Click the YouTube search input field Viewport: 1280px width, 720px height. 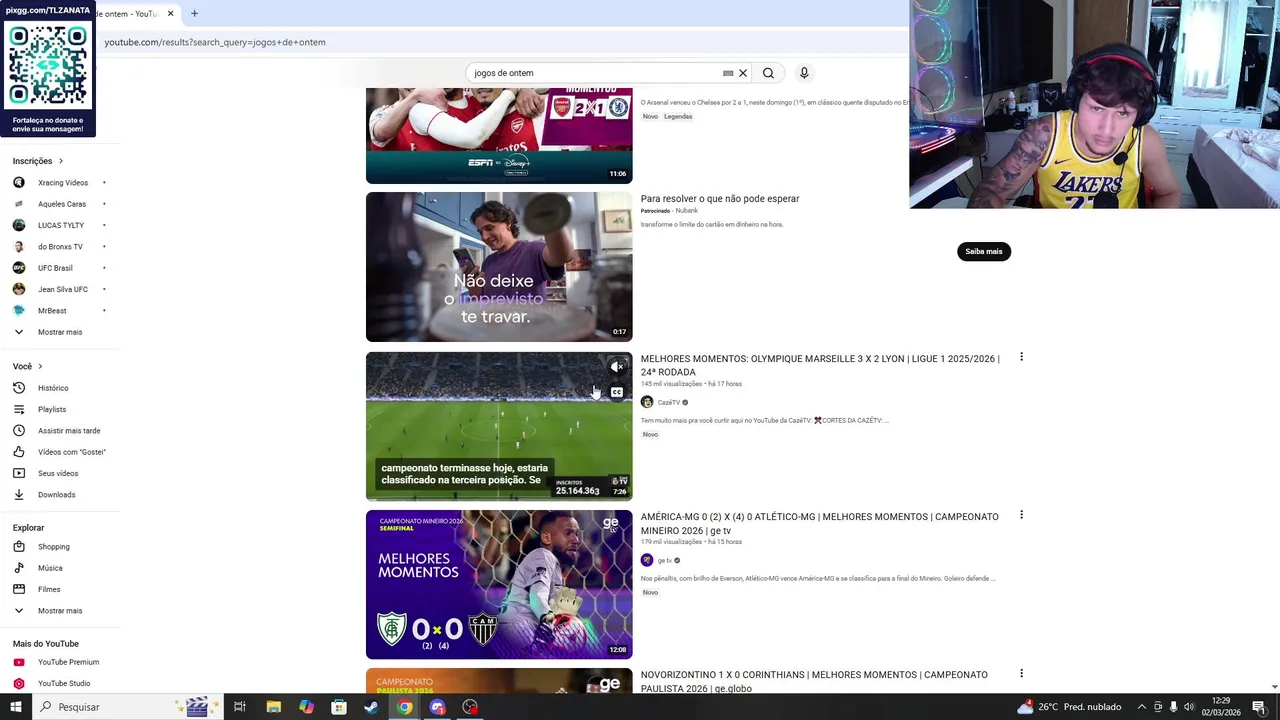[595, 73]
